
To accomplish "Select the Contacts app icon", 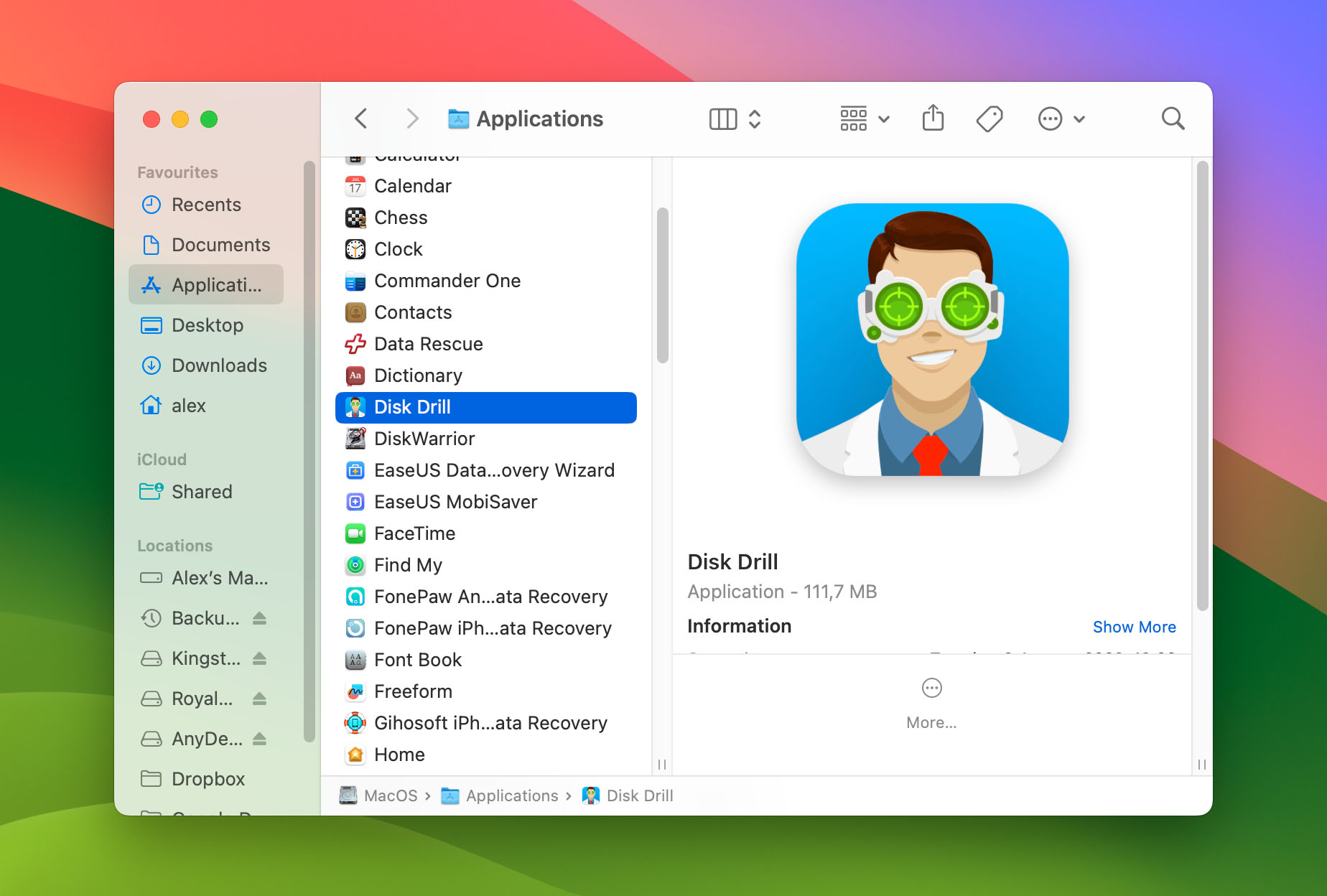I will click(355, 312).
